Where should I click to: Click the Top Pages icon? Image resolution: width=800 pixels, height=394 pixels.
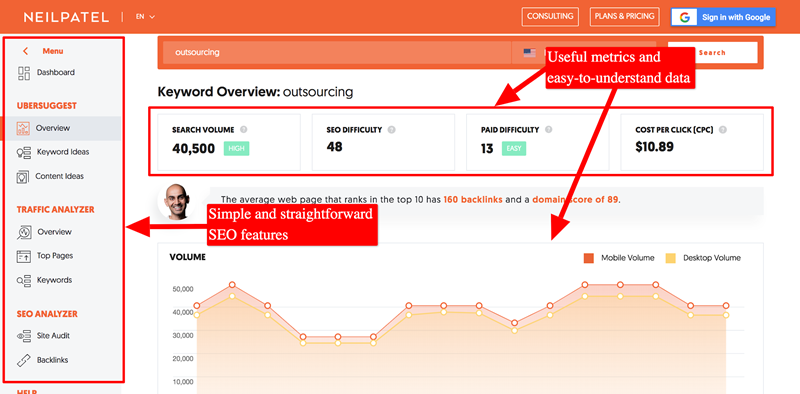23,256
